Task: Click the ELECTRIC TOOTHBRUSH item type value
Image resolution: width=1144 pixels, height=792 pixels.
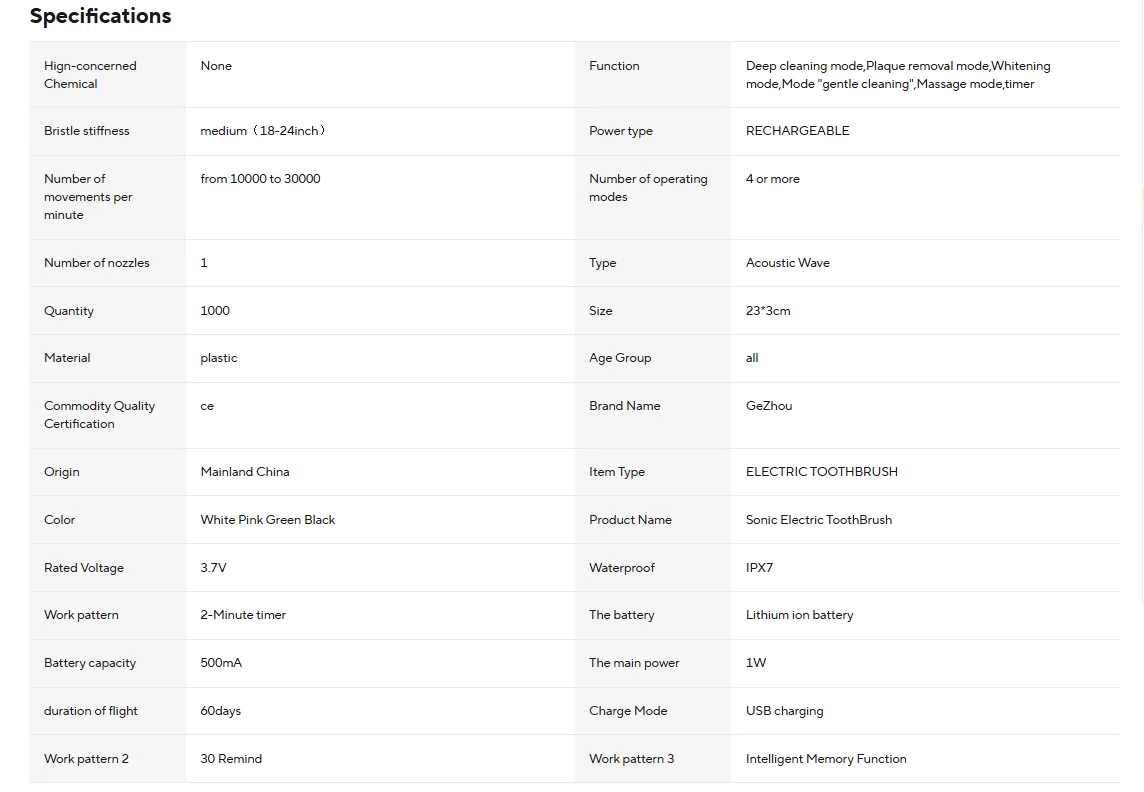Action: tap(822, 472)
